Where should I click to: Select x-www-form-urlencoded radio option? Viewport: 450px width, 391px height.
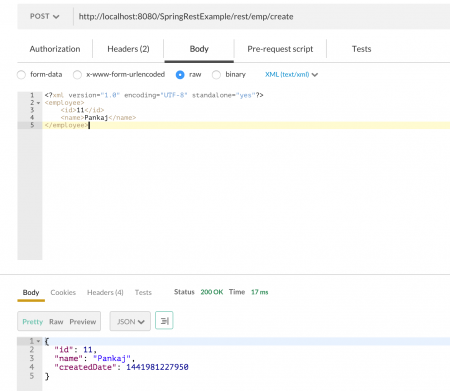[77, 75]
